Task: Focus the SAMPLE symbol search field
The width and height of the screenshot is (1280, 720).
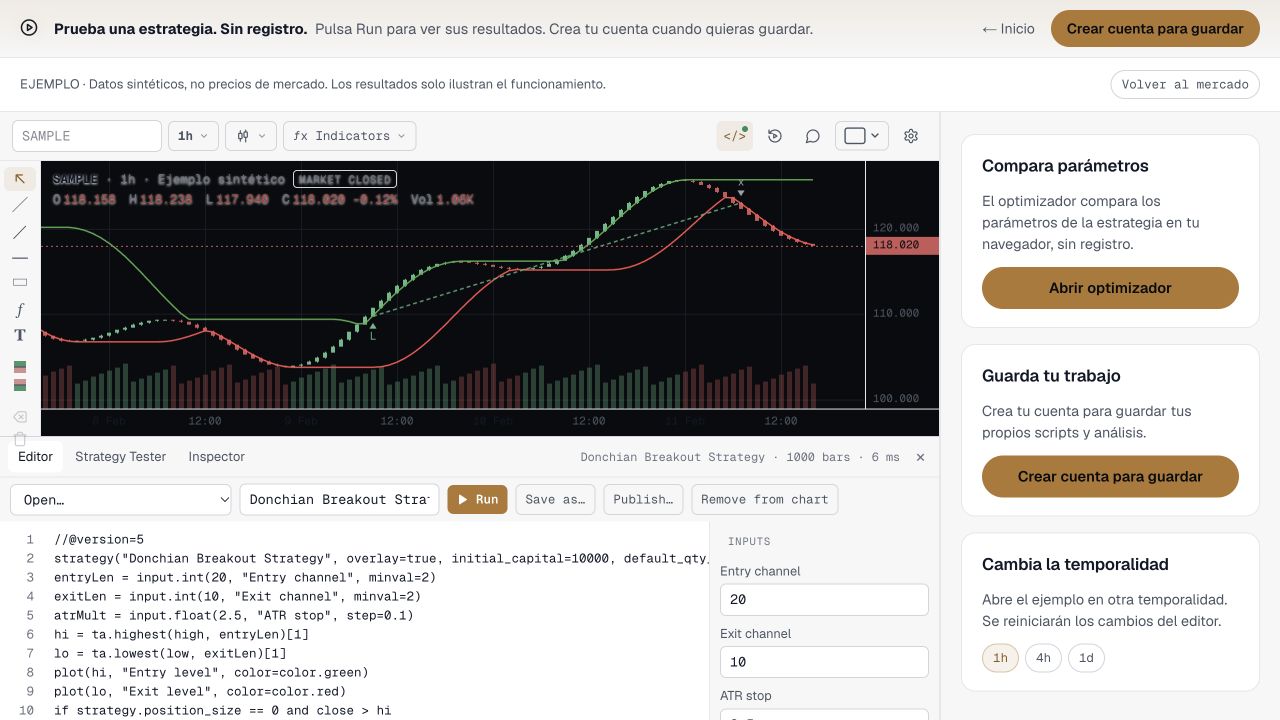Action: pyautogui.click(x=87, y=136)
